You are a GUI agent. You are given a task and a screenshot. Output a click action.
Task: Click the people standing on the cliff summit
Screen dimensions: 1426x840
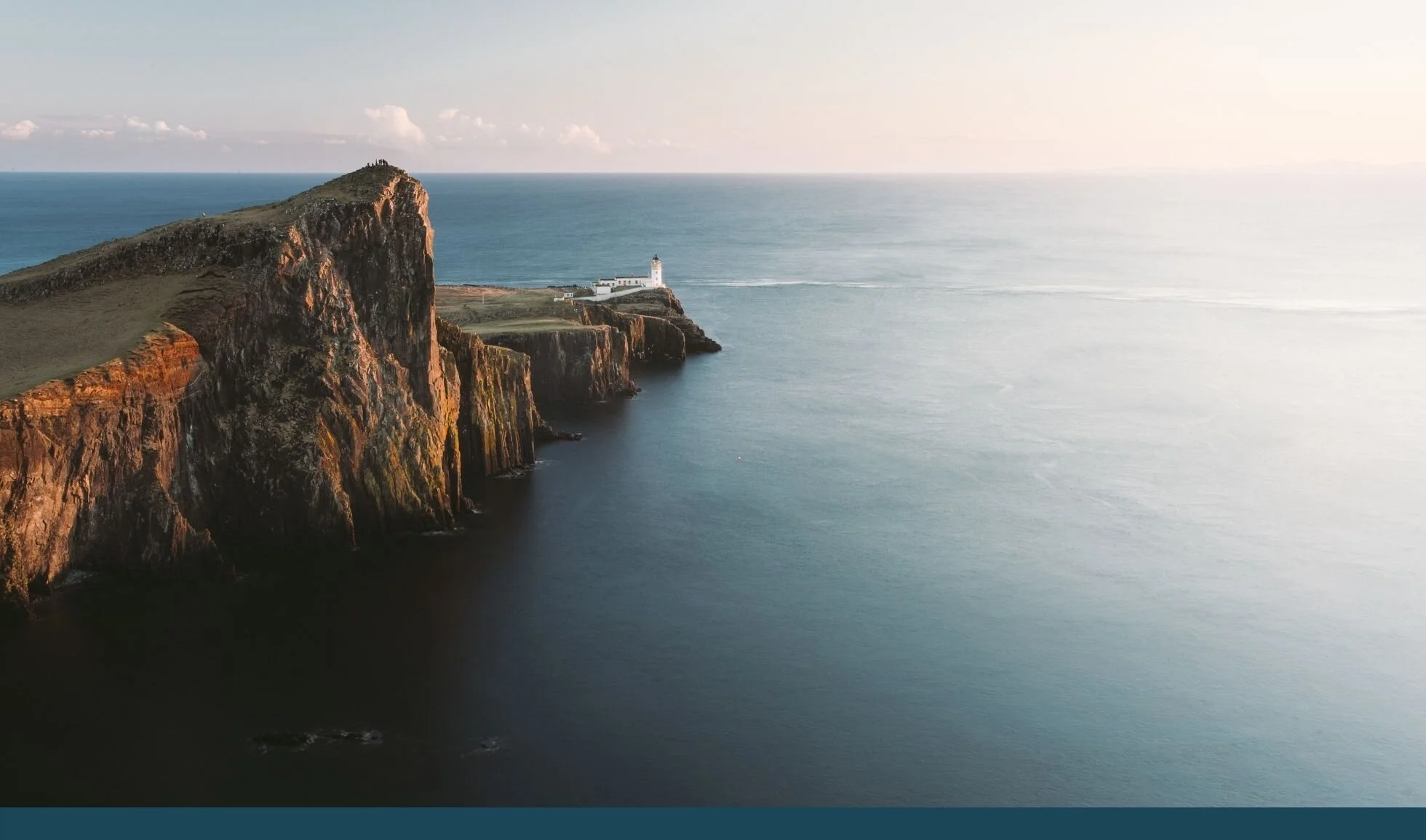coord(379,164)
